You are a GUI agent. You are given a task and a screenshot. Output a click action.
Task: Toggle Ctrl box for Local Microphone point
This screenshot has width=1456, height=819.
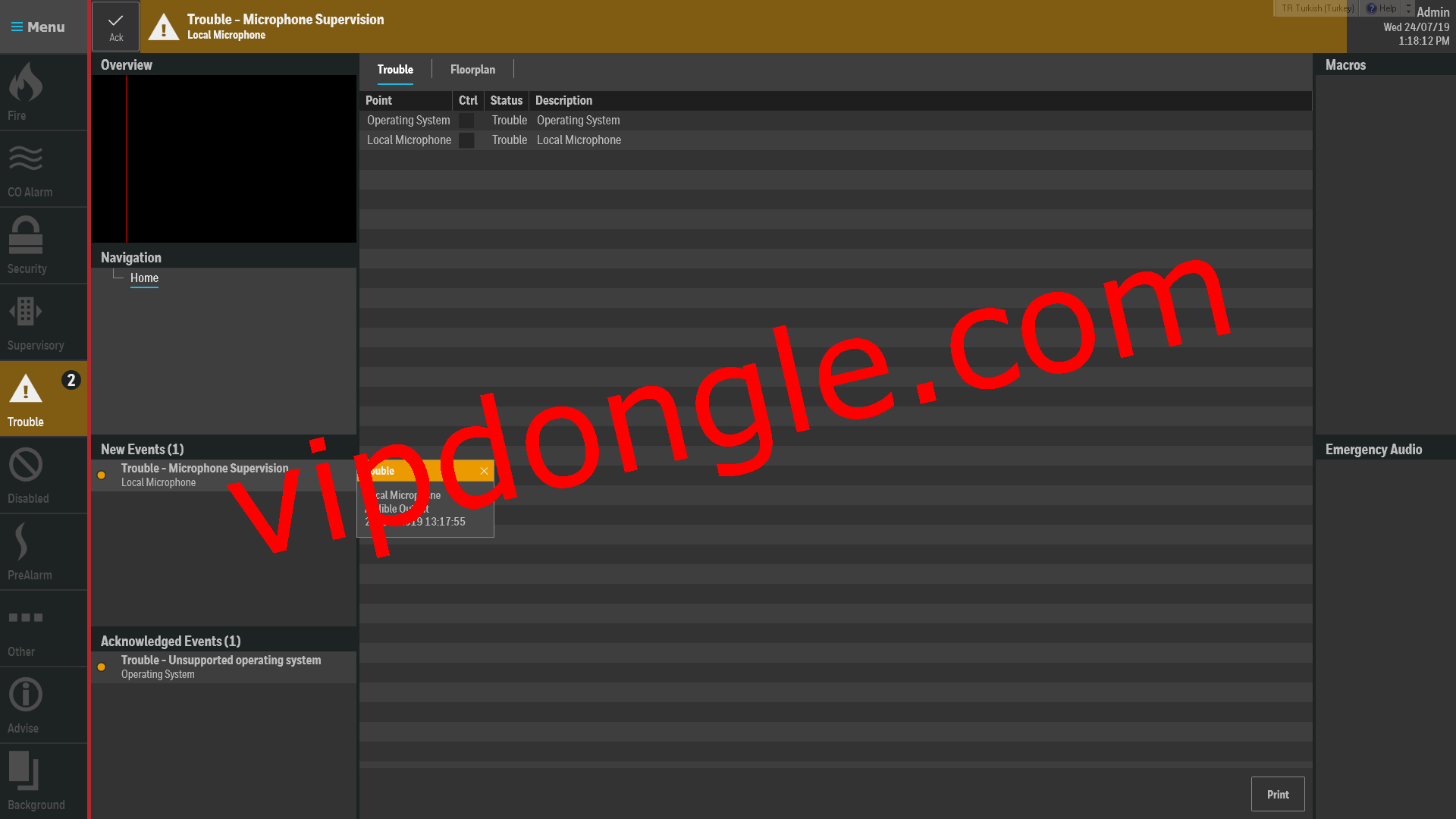(x=466, y=140)
